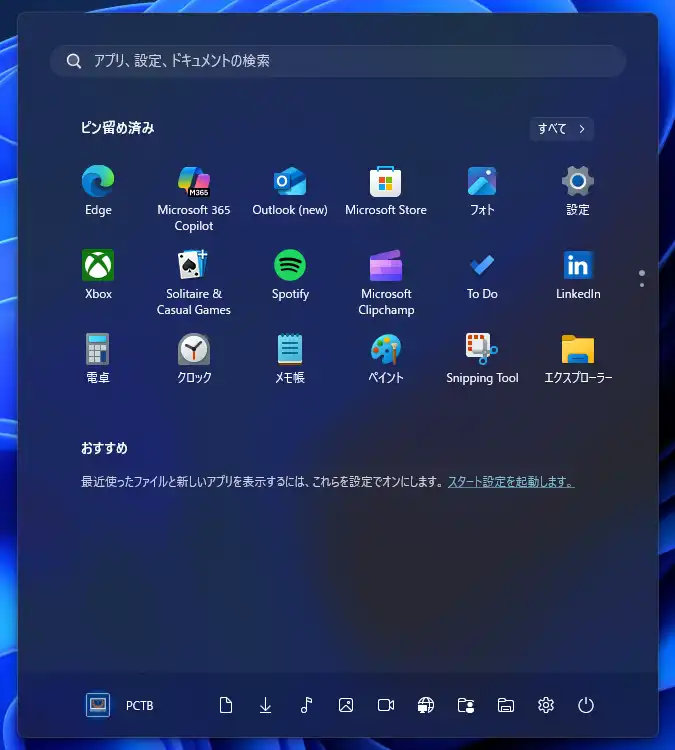
Task: Open the Settings gear in bottom bar
Action: coord(546,705)
